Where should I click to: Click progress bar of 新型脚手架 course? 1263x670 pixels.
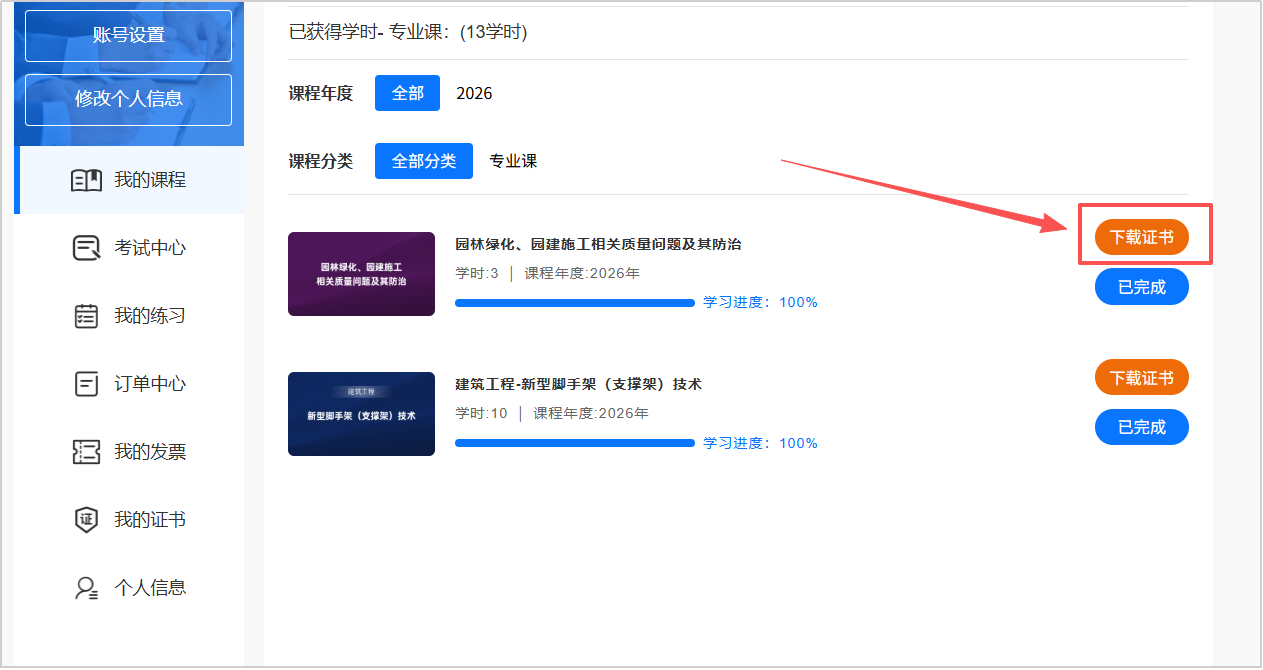575,442
